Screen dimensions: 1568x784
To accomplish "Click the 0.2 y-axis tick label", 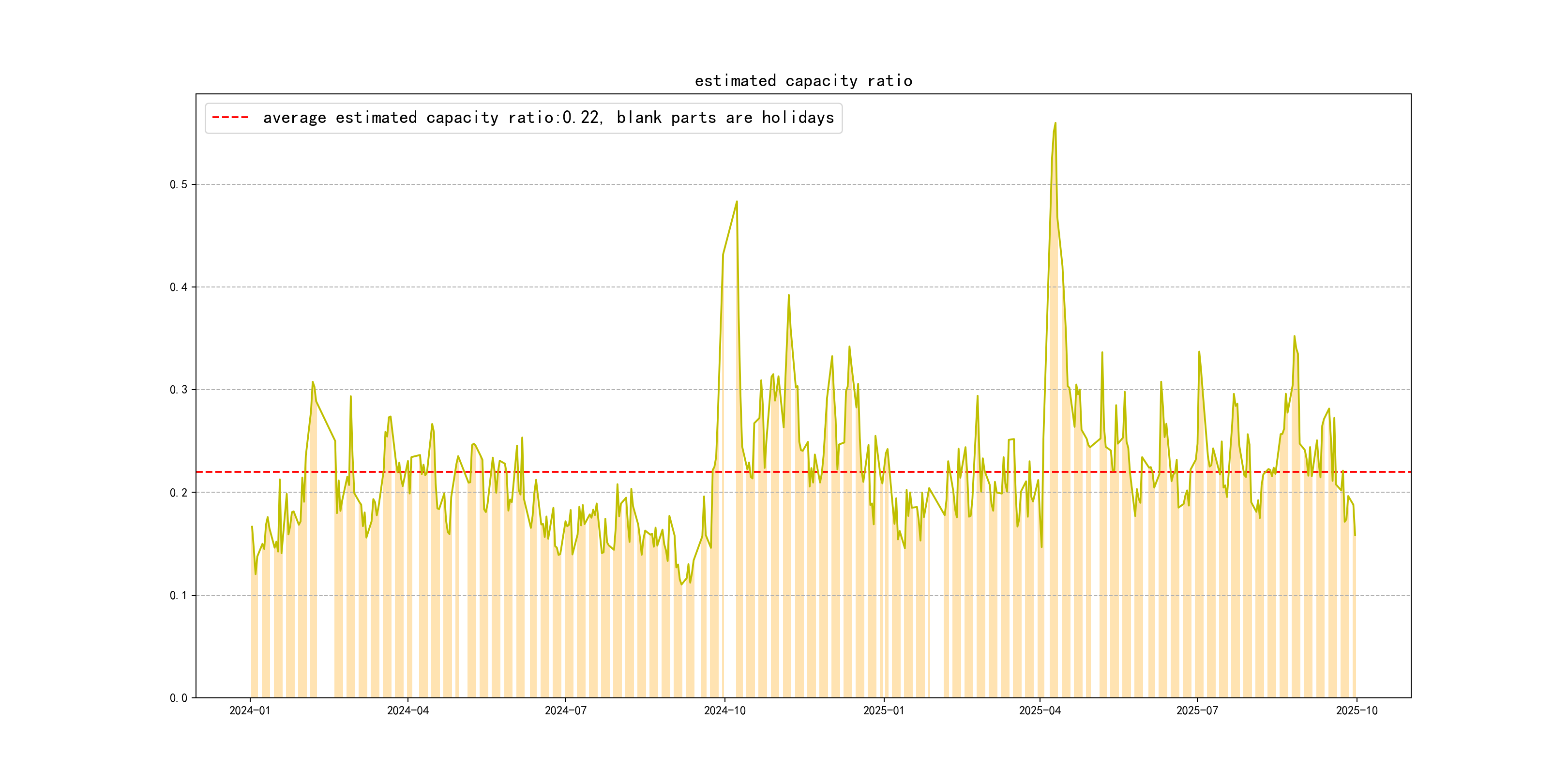I will click(x=179, y=493).
